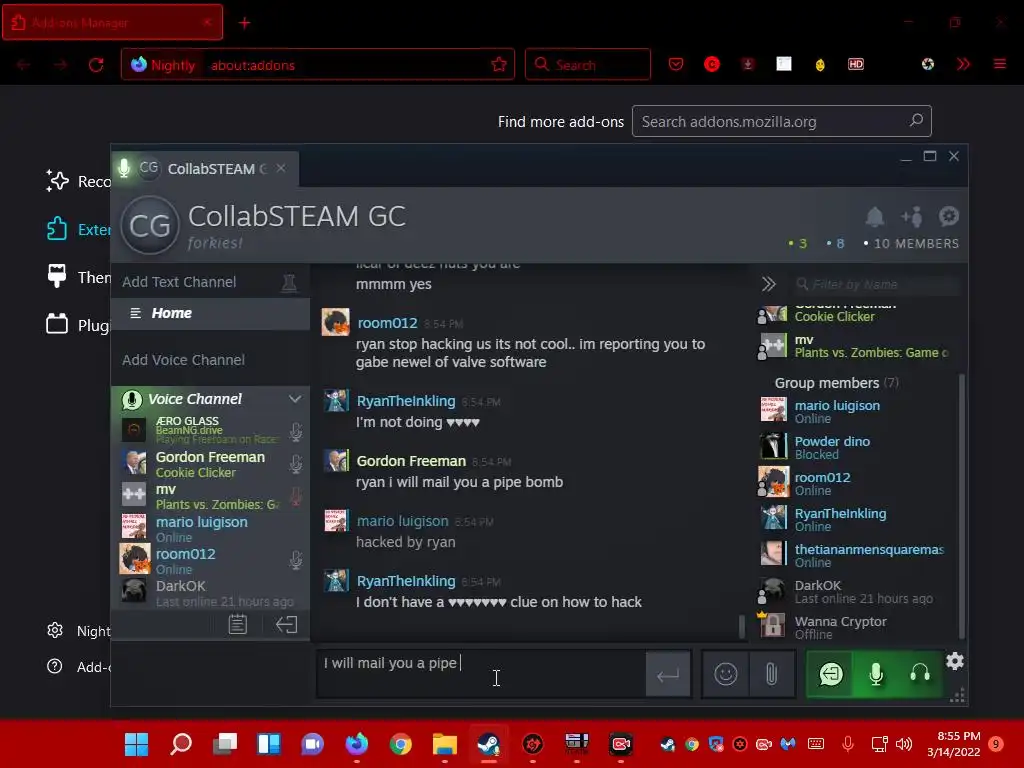The height and width of the screenshot is (768, 1024).
Task: Click the HD extension icon in toolbar
Action: click(856, 64)
